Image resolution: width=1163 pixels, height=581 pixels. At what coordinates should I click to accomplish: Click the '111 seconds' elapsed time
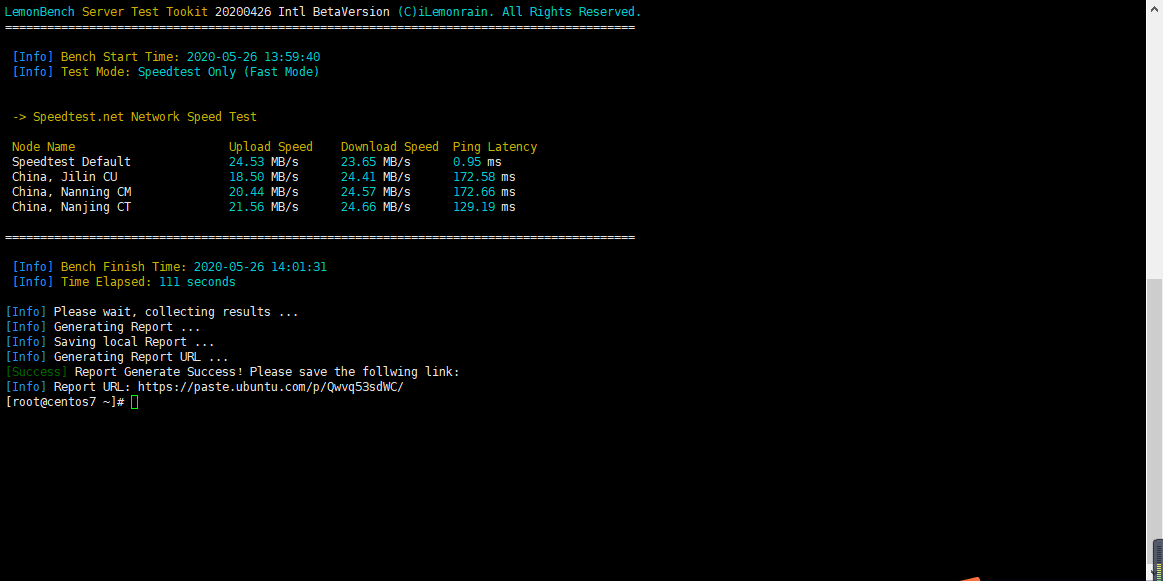tap(197, 282)
